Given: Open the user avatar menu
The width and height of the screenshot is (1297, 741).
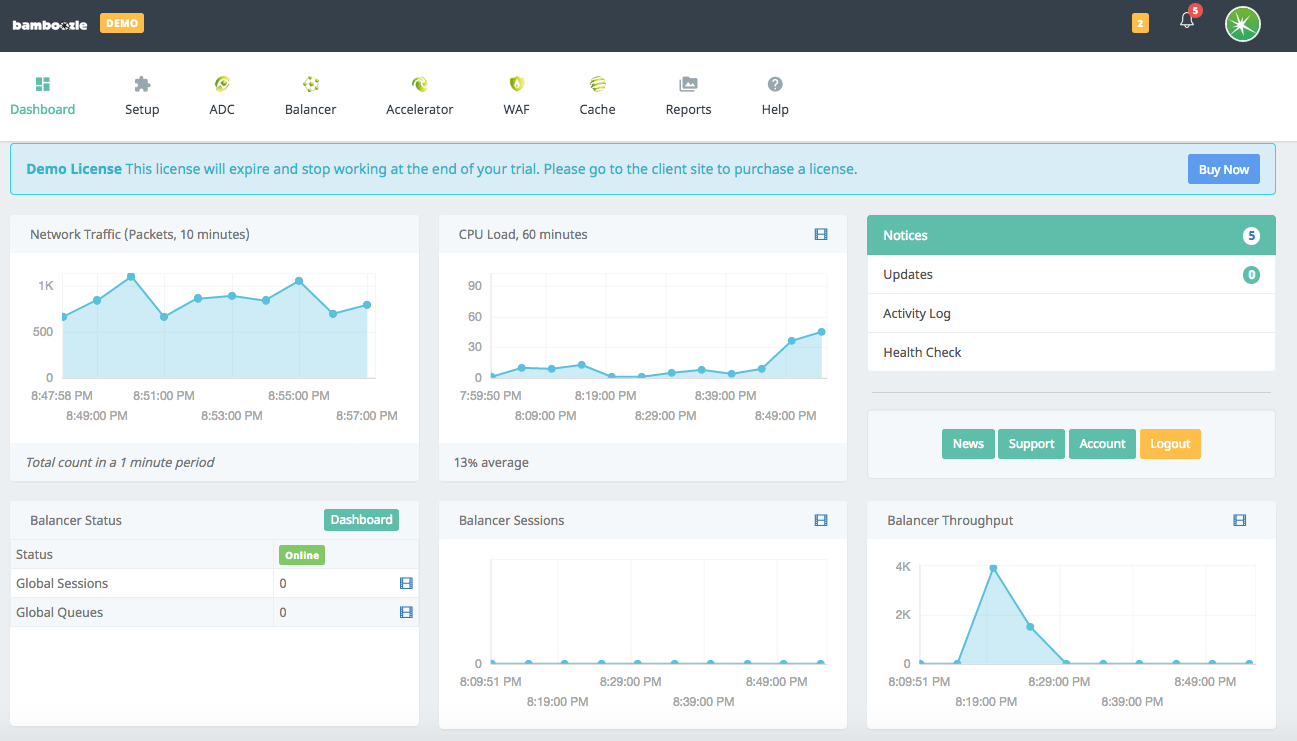Looking at the screenshot, I should 1242,24.
